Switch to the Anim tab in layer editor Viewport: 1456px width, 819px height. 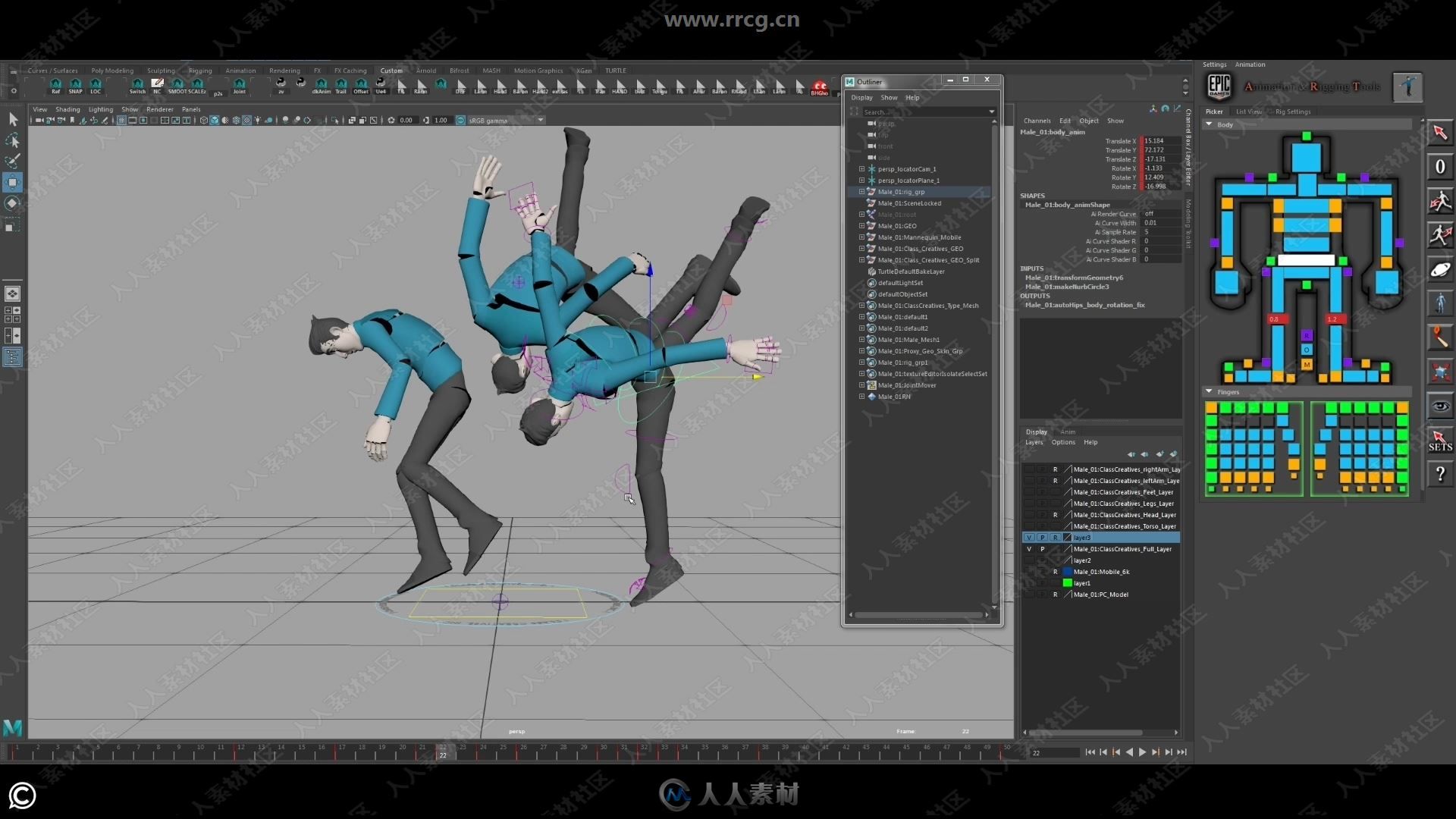coord(1068,432)
